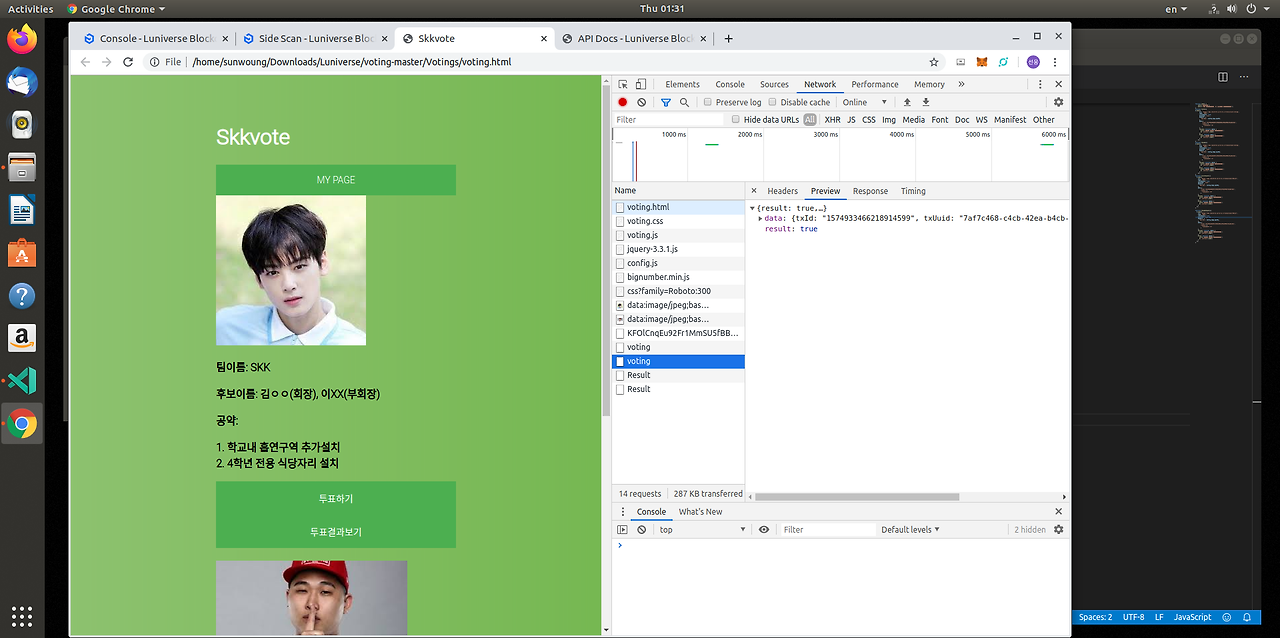Open Firefox from the Ubuntu dock
1280x638 pixels.
pos(21,39)
